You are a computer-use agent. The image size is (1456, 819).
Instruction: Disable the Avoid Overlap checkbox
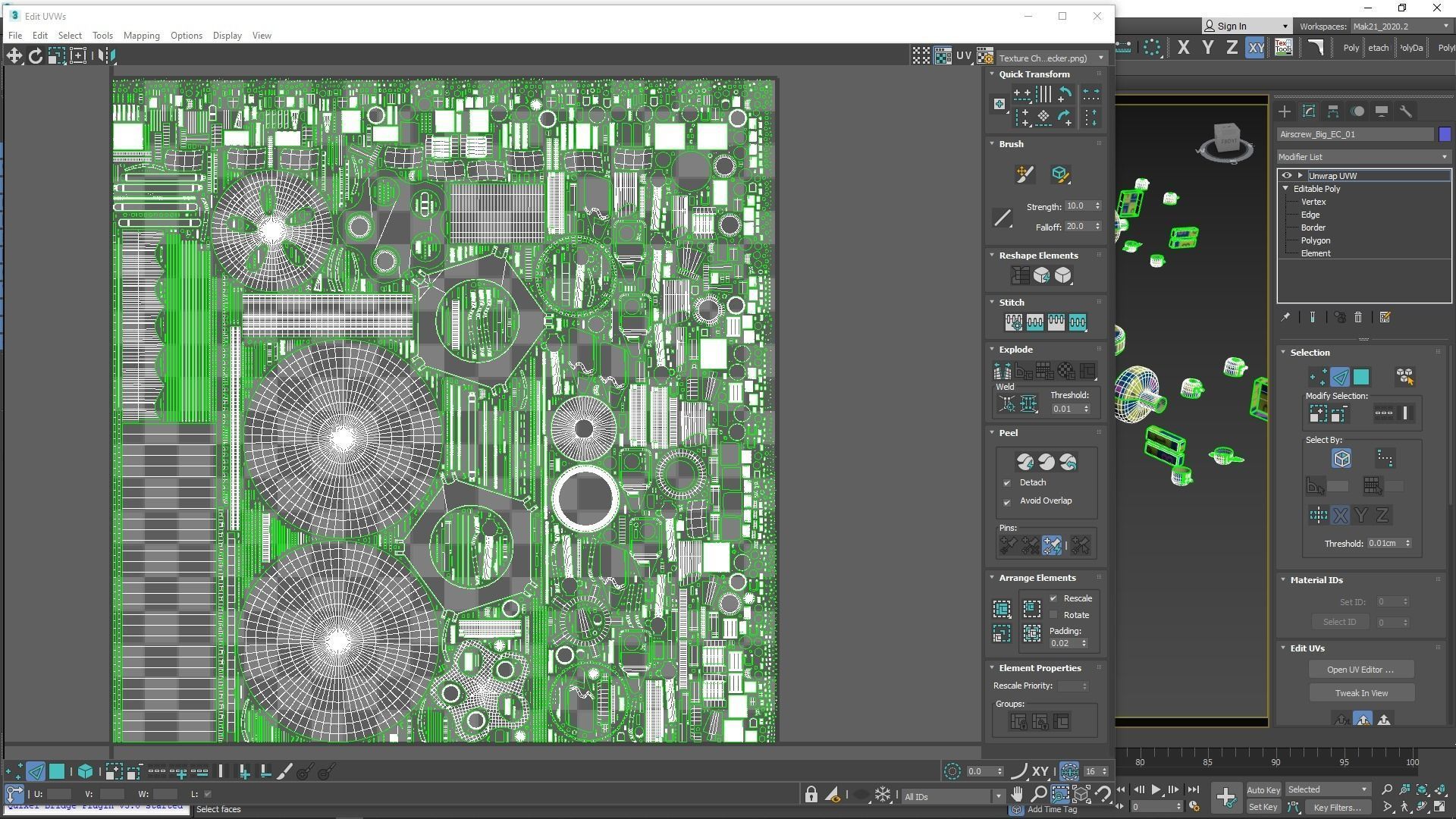click(x=1007, y=502)
